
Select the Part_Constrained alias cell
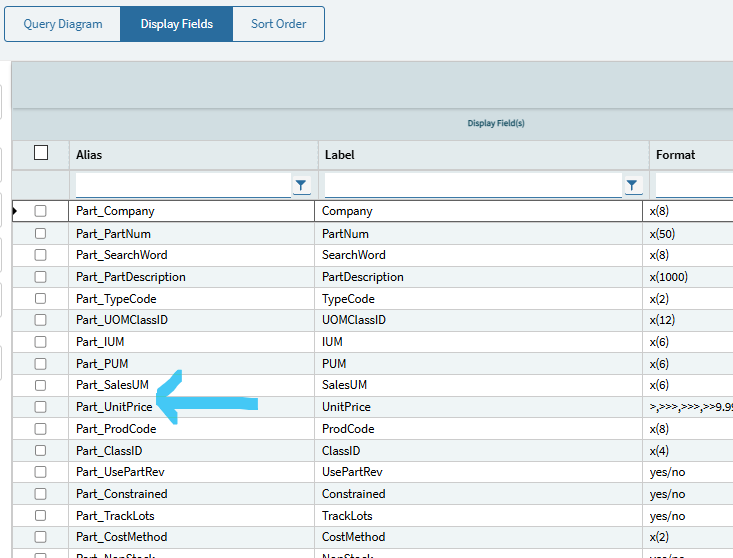[x=192, y=494]
